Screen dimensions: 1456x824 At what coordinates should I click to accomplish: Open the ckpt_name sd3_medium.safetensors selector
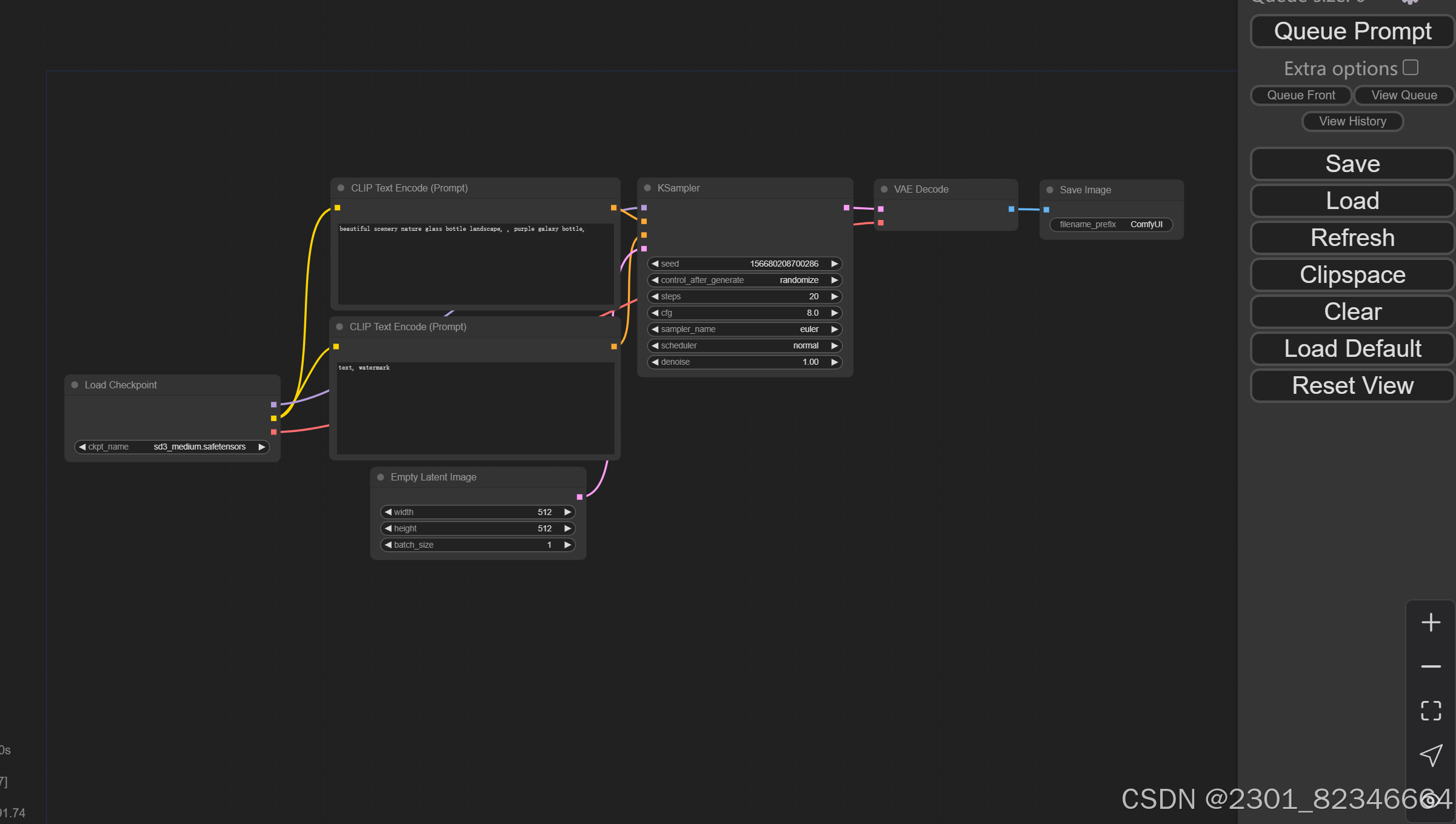(x=172, y=447)
